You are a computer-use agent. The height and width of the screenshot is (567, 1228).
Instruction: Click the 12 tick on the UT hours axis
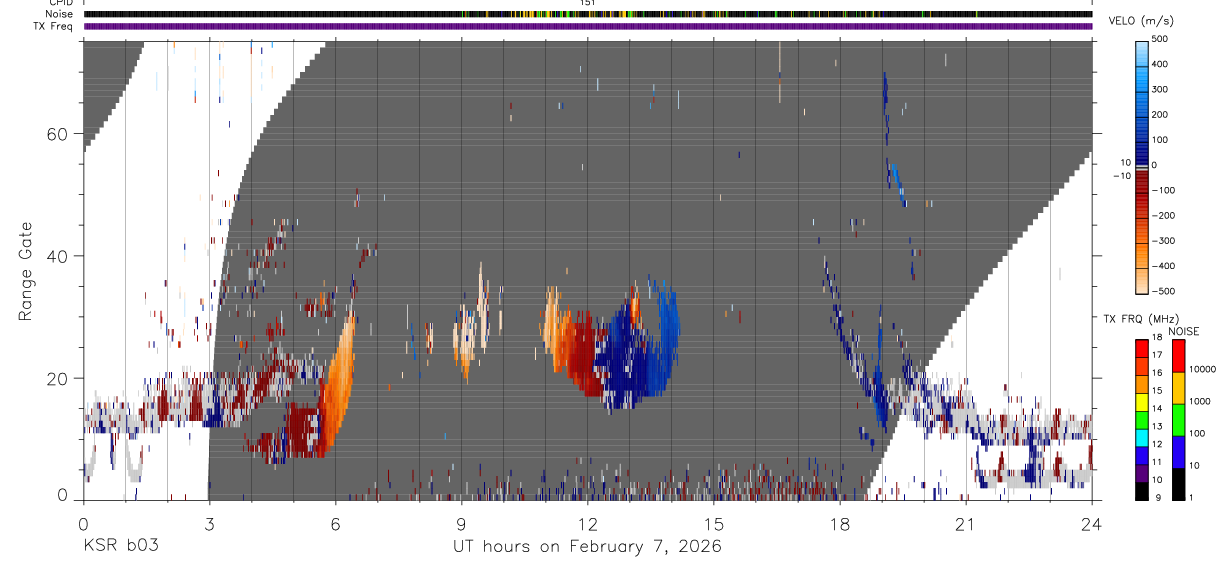point(588,524)
